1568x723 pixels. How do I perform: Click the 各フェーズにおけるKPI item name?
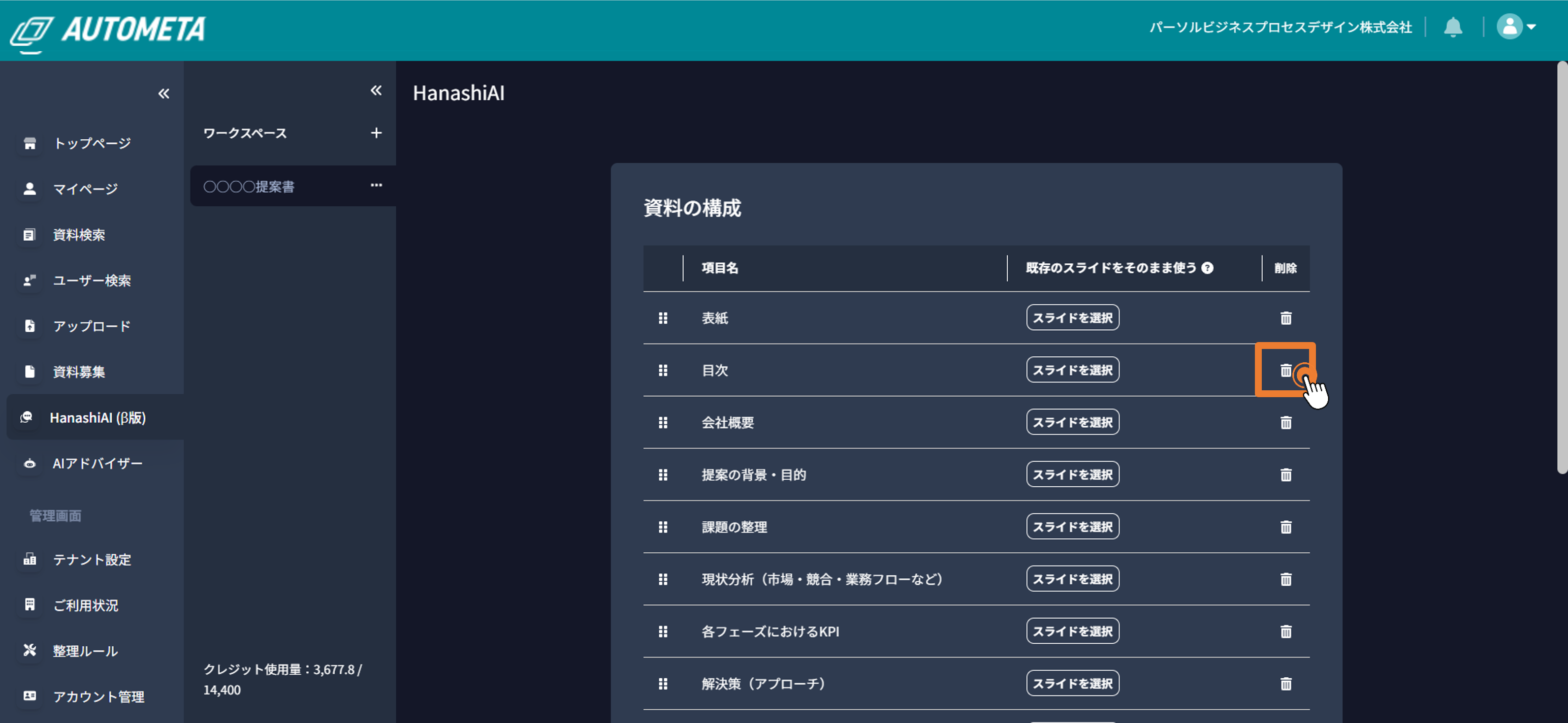pyautogui.click(x=770, y=632)
